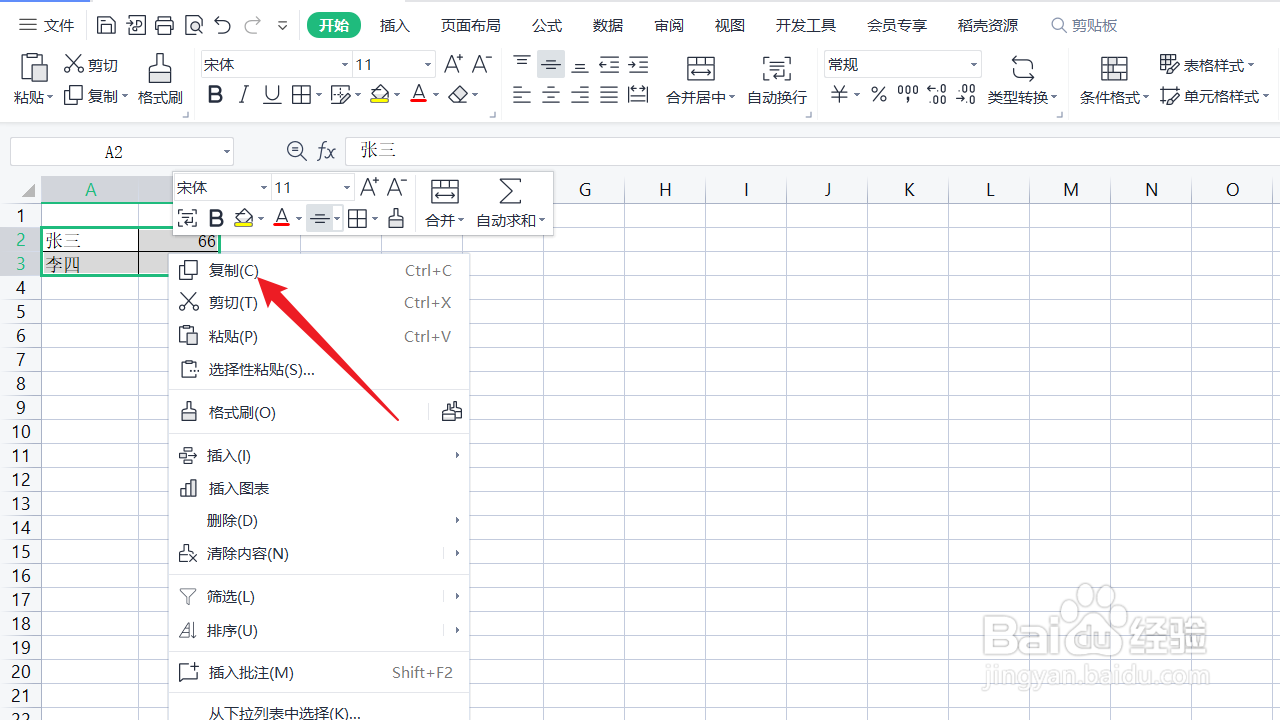This screenshot has height=720, width=1280.
Task: Click the Sigma AutoSum icon in mini toolbar
Action: (510, 192)
